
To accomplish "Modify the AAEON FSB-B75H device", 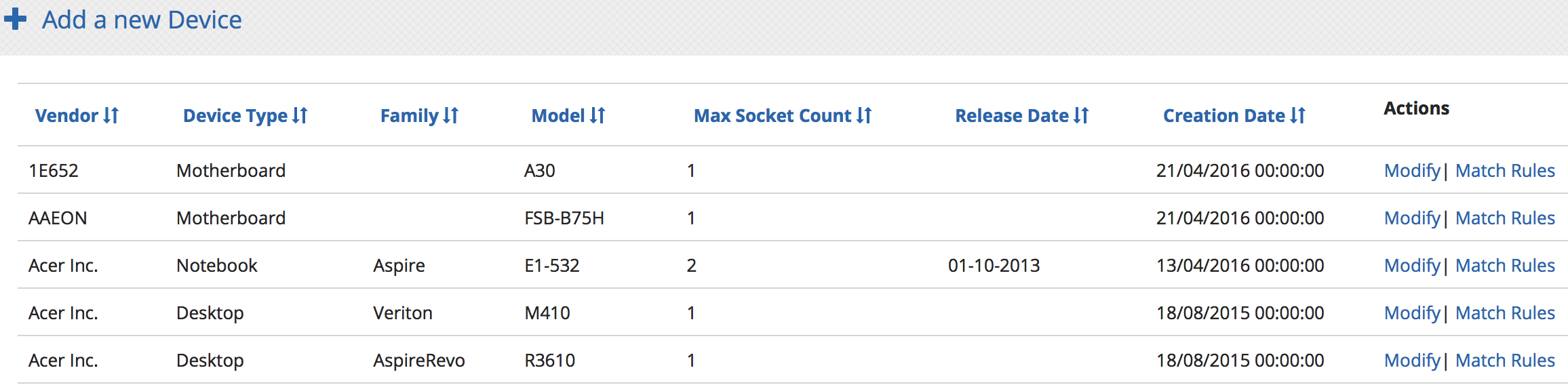I will [x=1412, y=218].
